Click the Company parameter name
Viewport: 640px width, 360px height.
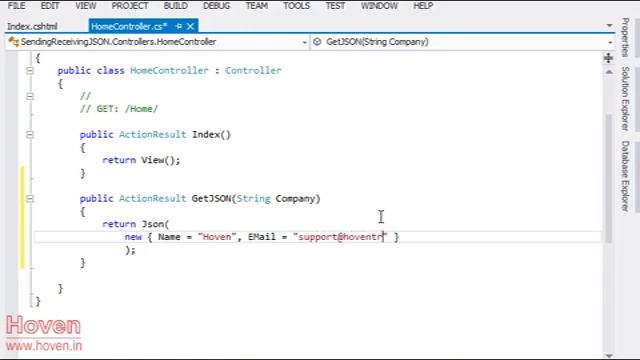click(296, 199)
